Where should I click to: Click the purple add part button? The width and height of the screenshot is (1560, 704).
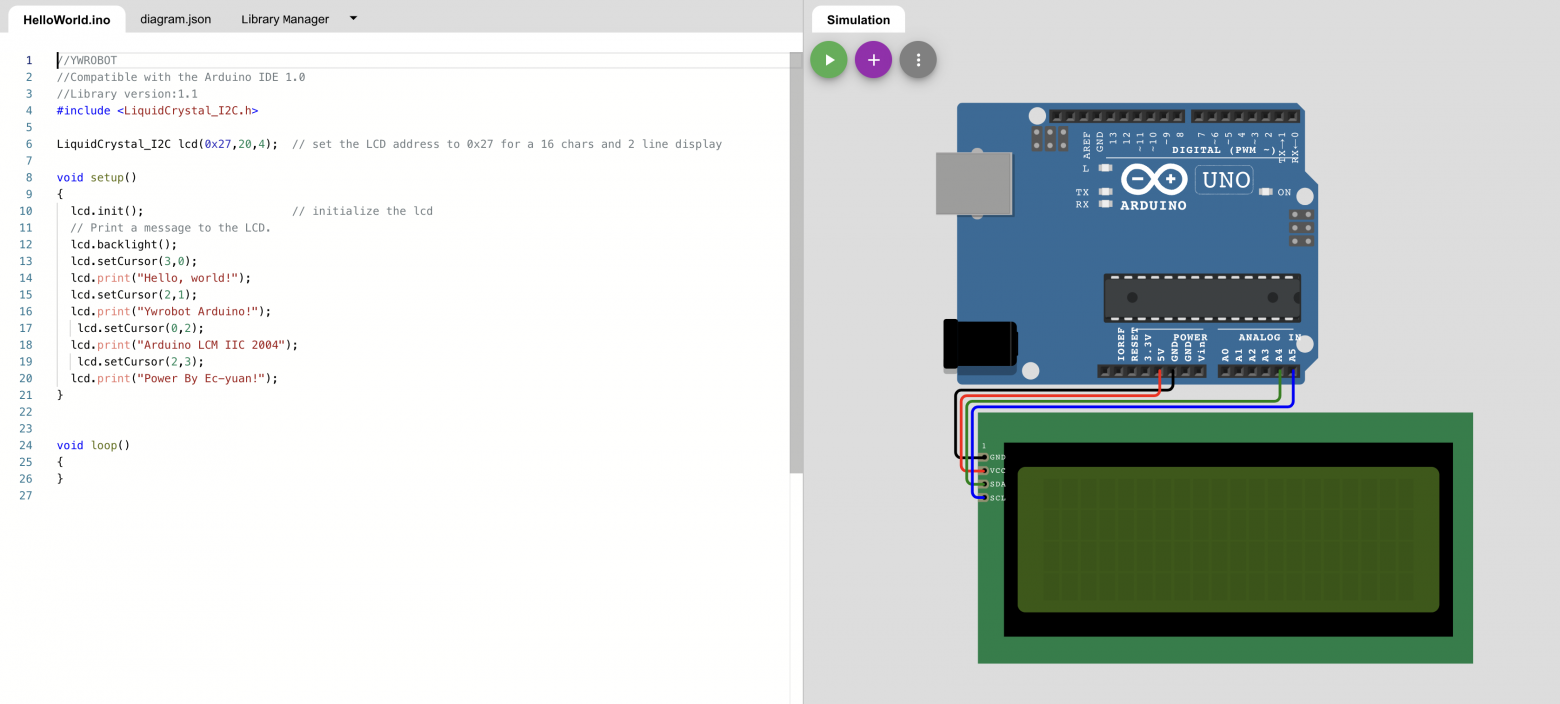pos(873,60)
